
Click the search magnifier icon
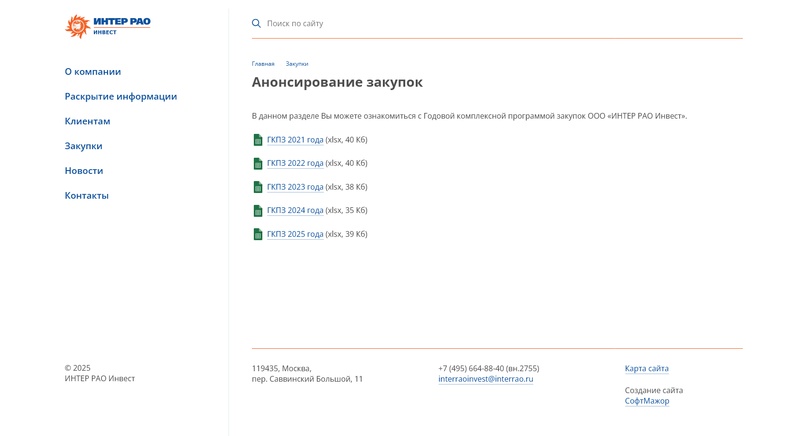(256, 23)
